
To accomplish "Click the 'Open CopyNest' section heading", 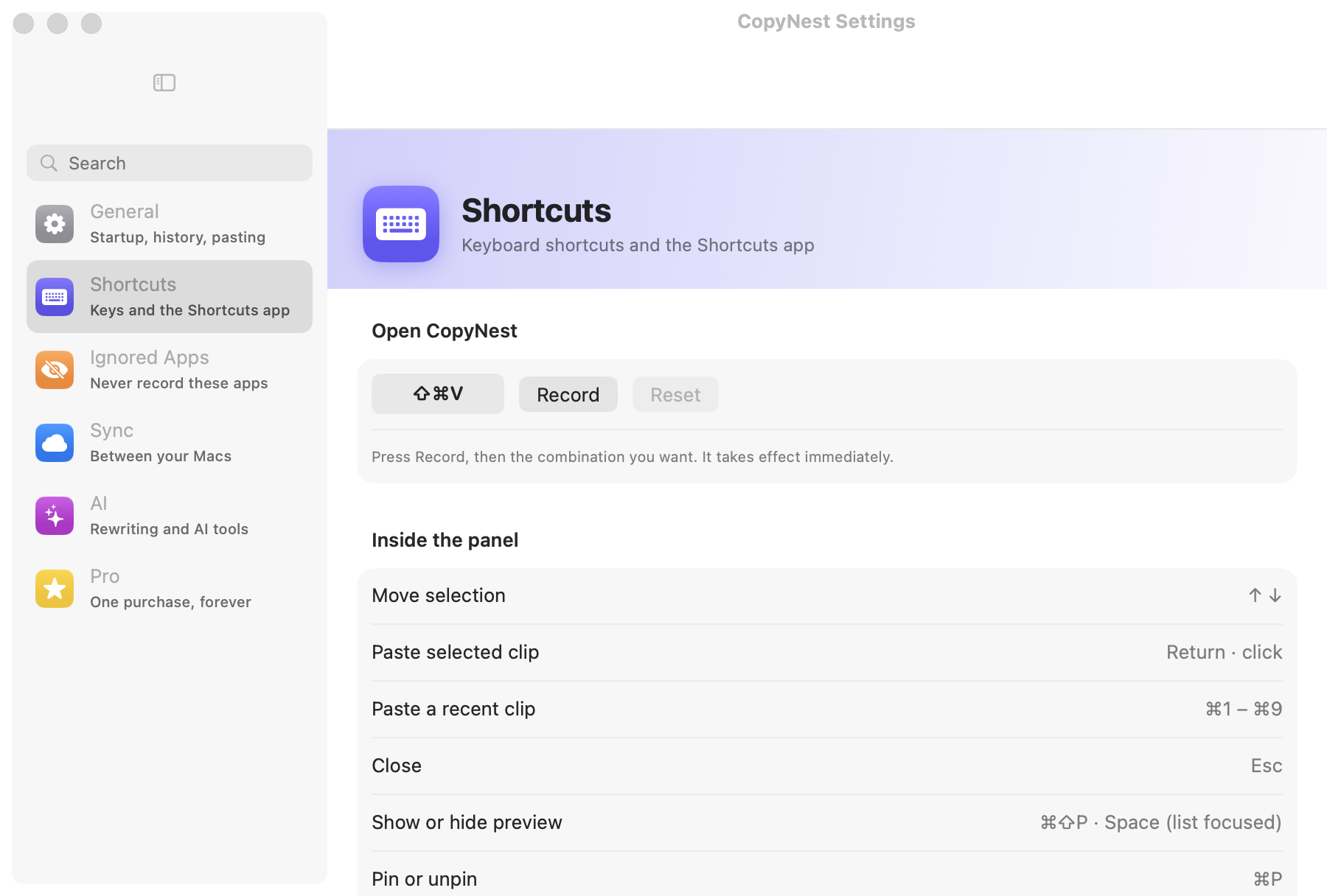I will point(445,331).
